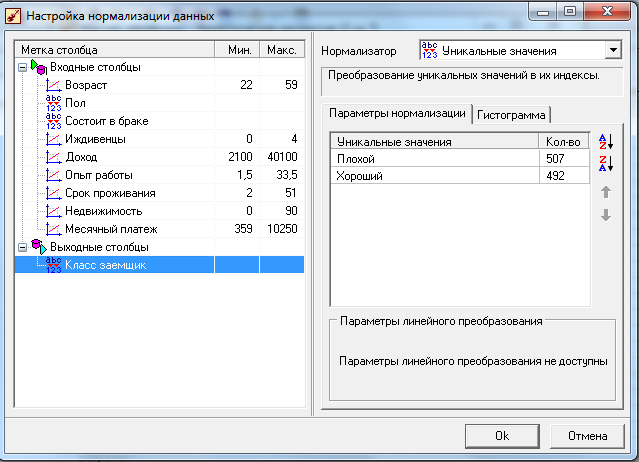Select the Плохой unique value row
The width and height of the screenshot is (639, 462).
coord(460,158)
